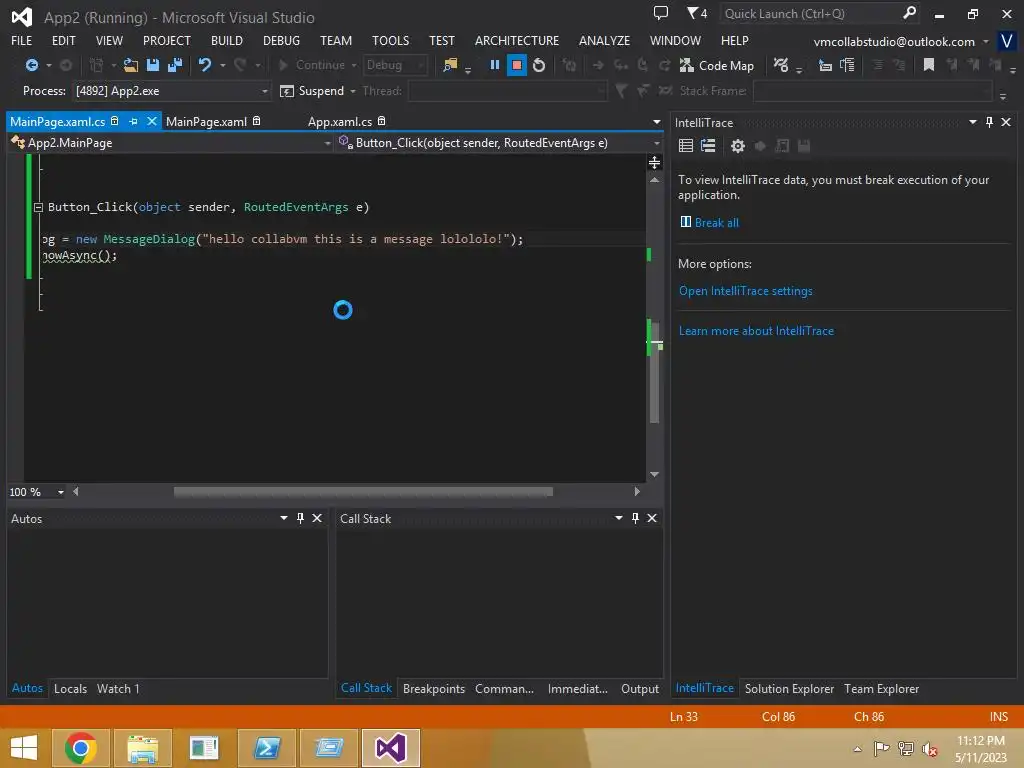Open PowerShell from the taskbar

tap(266, 748)
